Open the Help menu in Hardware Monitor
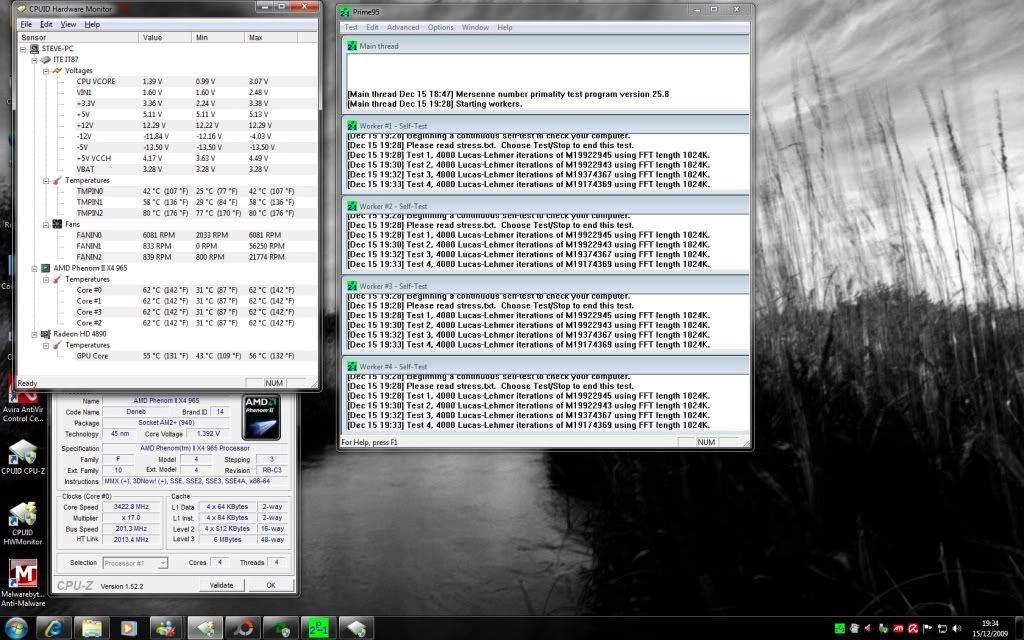Image resolution: width=1024 pixels, height=640 pixels. click(x=92, y=24)
